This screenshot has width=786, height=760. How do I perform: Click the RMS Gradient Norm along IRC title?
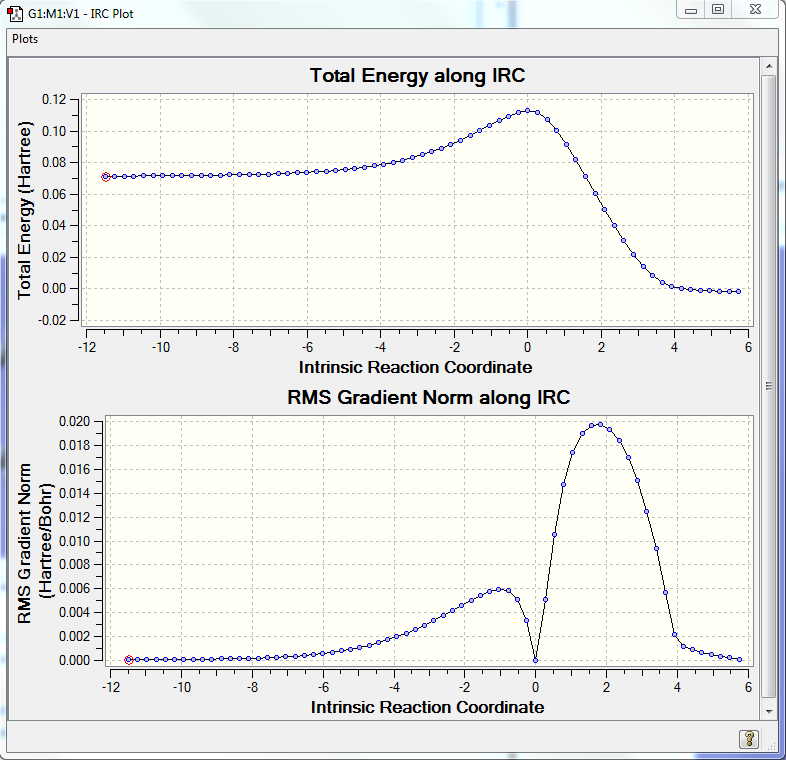click(429, 398)
